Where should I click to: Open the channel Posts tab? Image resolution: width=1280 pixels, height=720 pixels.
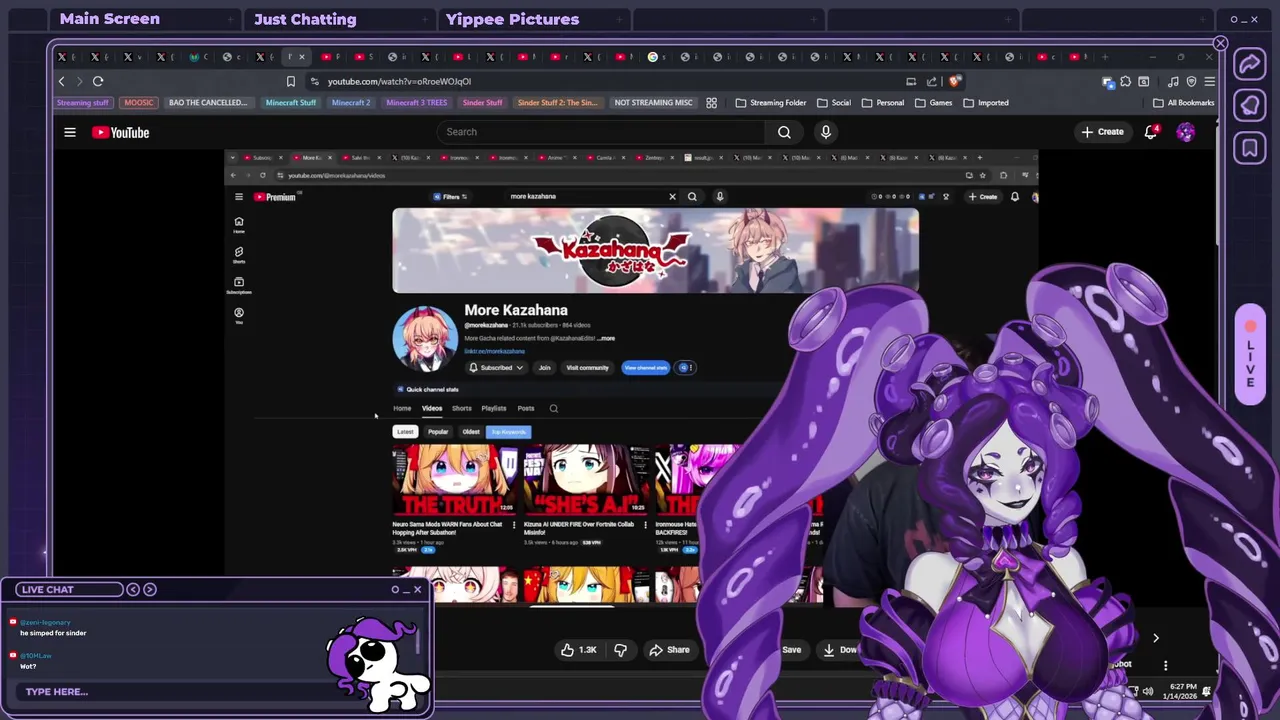(526, 408)
